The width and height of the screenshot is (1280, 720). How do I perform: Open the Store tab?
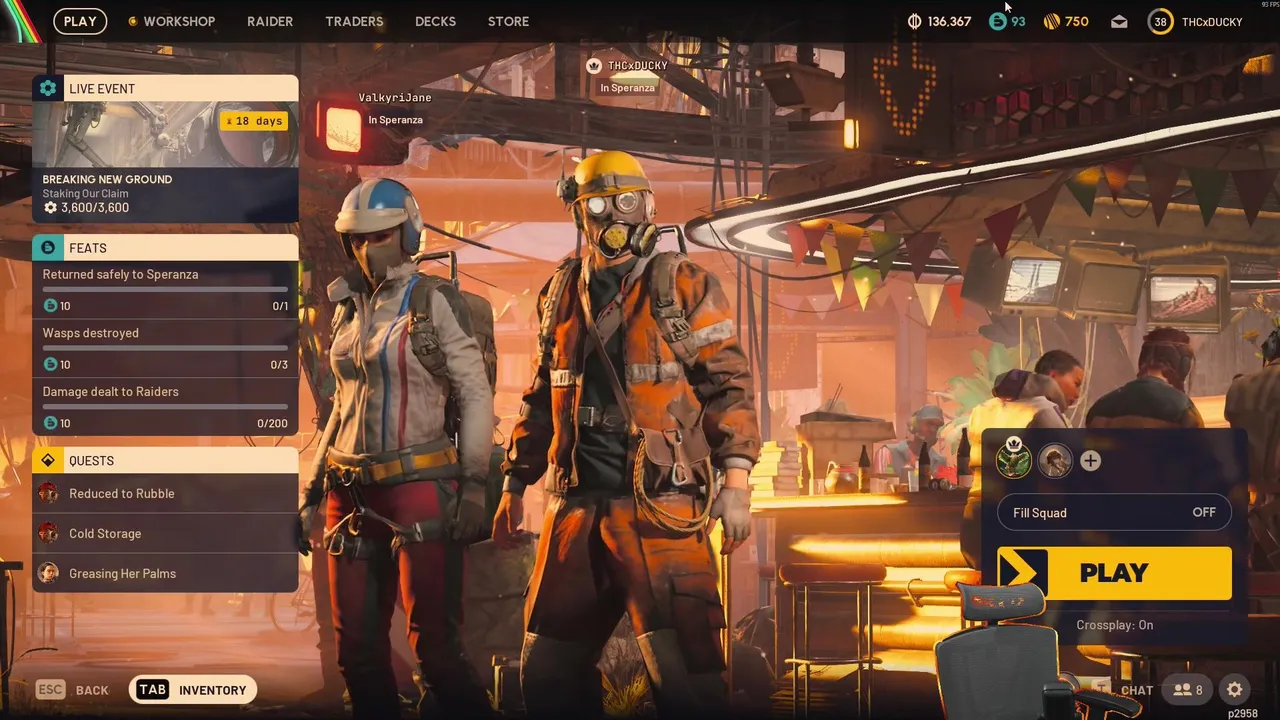point(508,21)
